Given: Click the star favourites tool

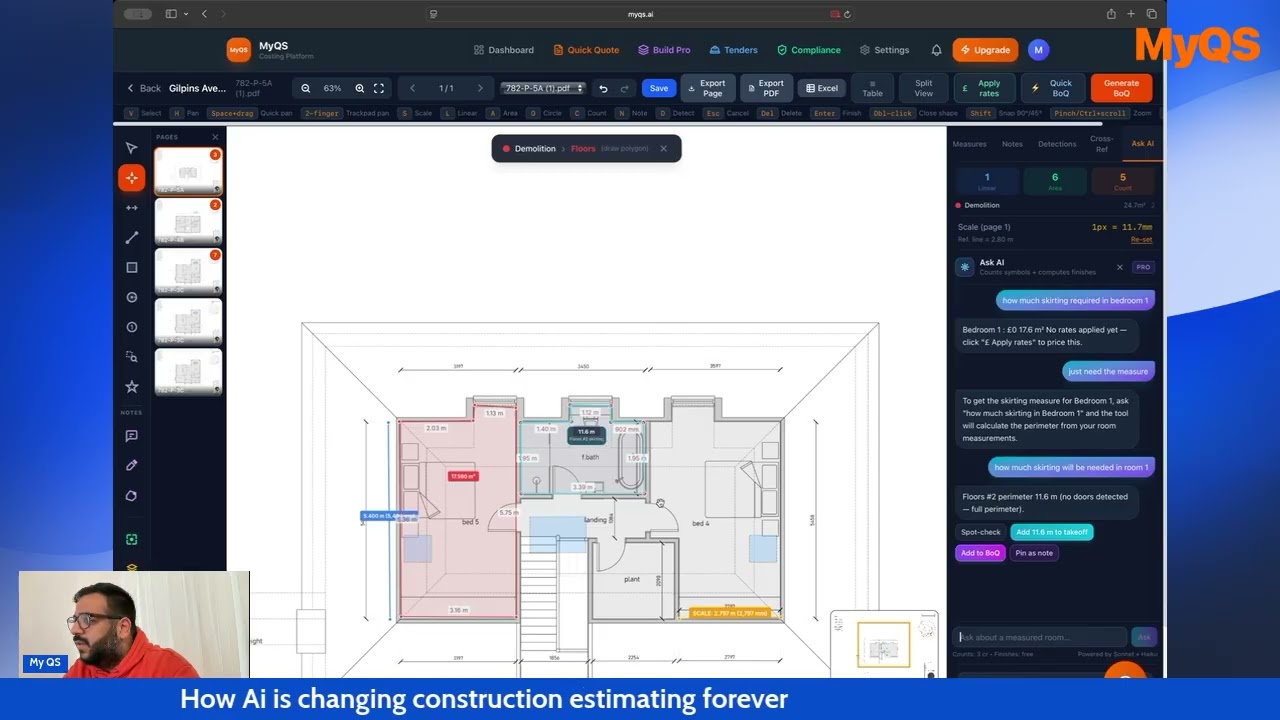Looking at the screenshot, I should click(131, 387).
